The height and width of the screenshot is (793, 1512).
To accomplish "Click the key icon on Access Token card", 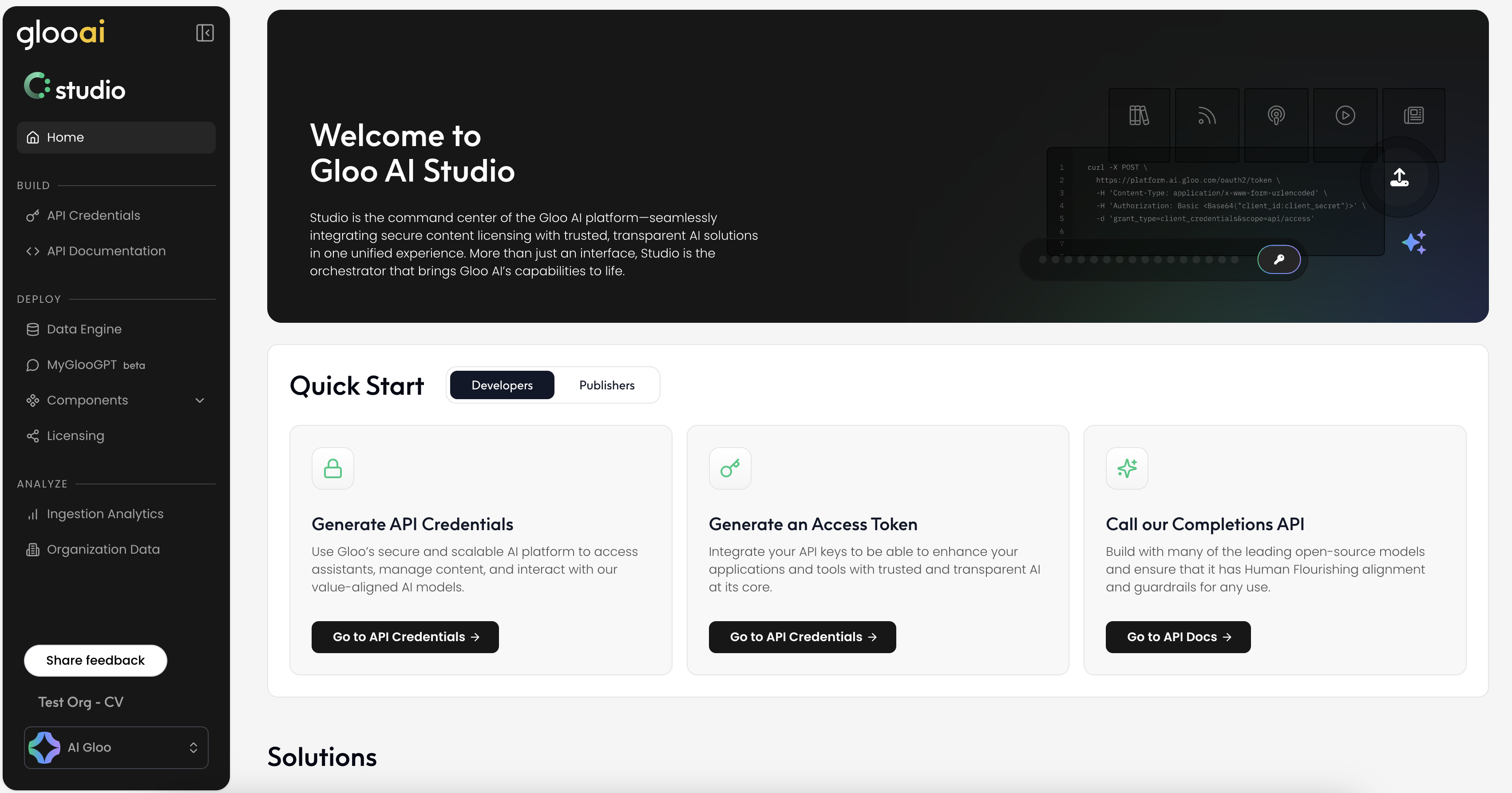I will click(x=730, y=468).
